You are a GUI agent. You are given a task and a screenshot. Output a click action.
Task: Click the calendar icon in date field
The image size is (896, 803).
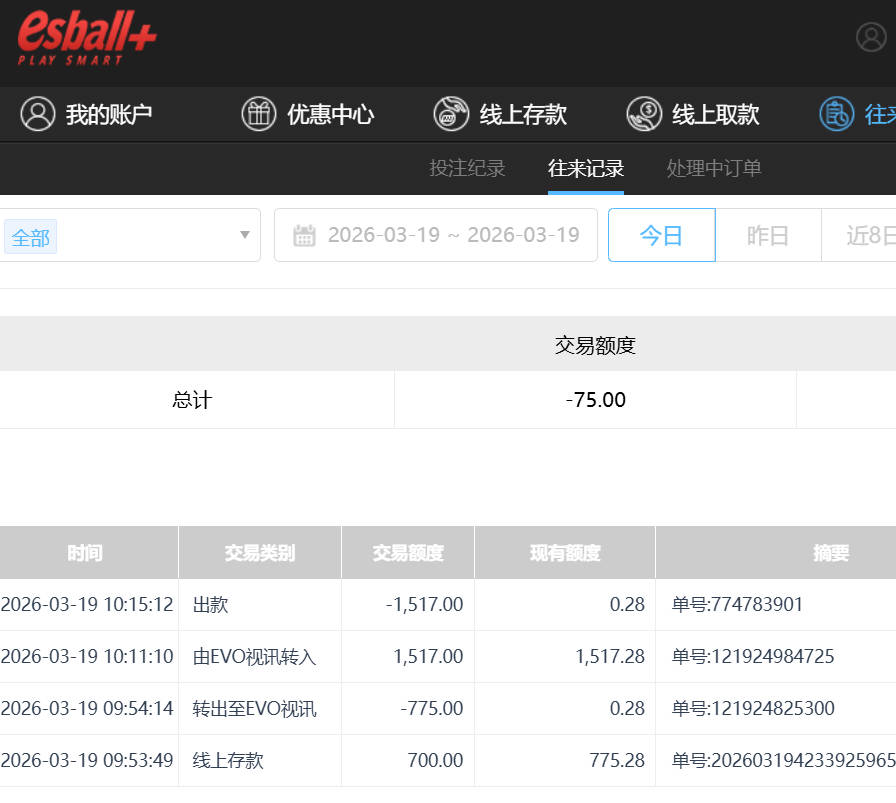pos(304,236)
